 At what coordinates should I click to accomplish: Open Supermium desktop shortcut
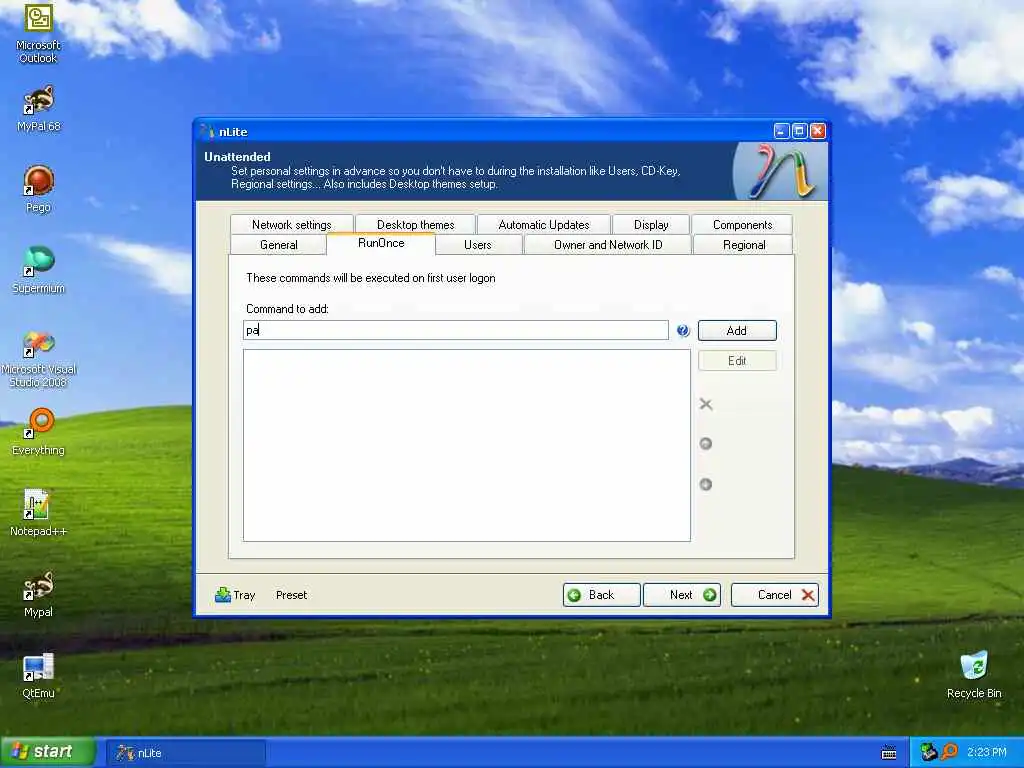point(39,270)
